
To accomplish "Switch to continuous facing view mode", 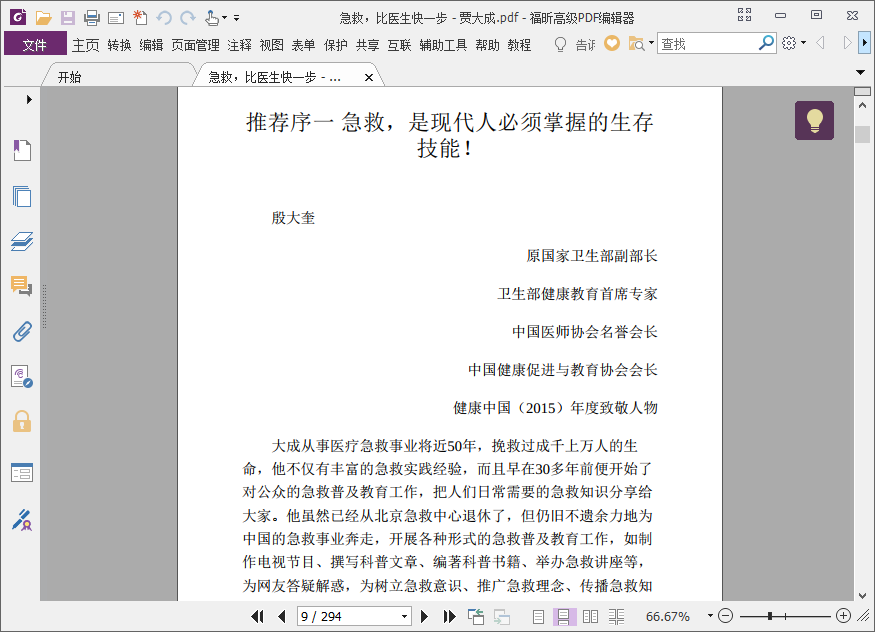I will (x=616, y=616).
